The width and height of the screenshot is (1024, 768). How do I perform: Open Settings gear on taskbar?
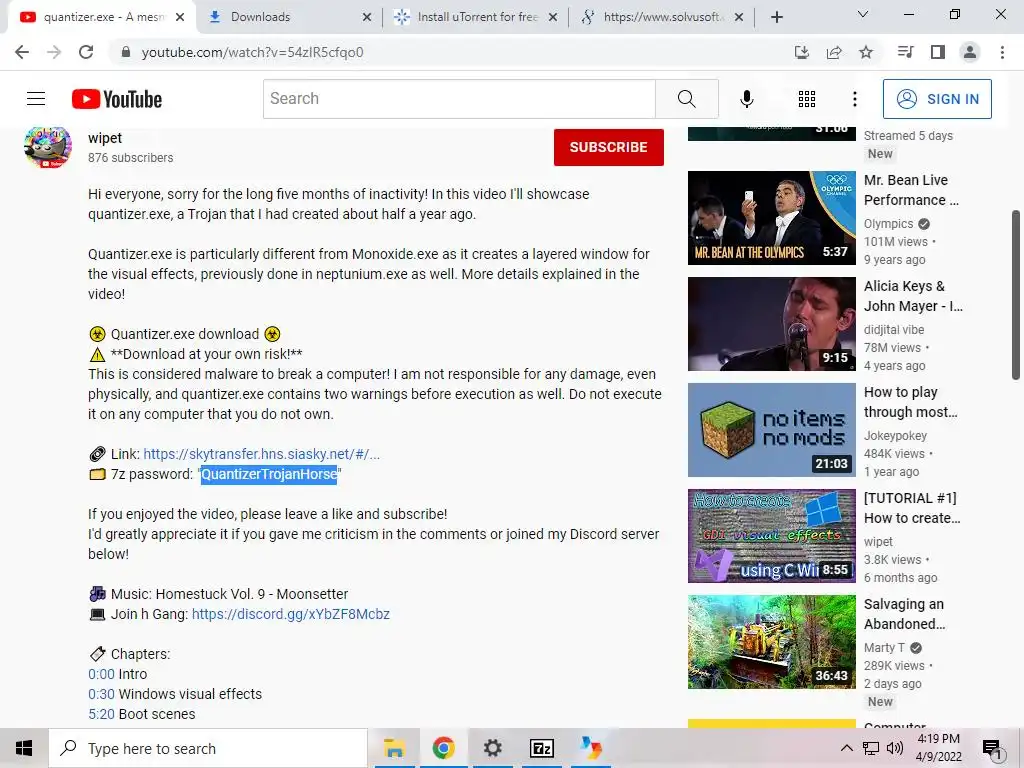pos(492,748)
